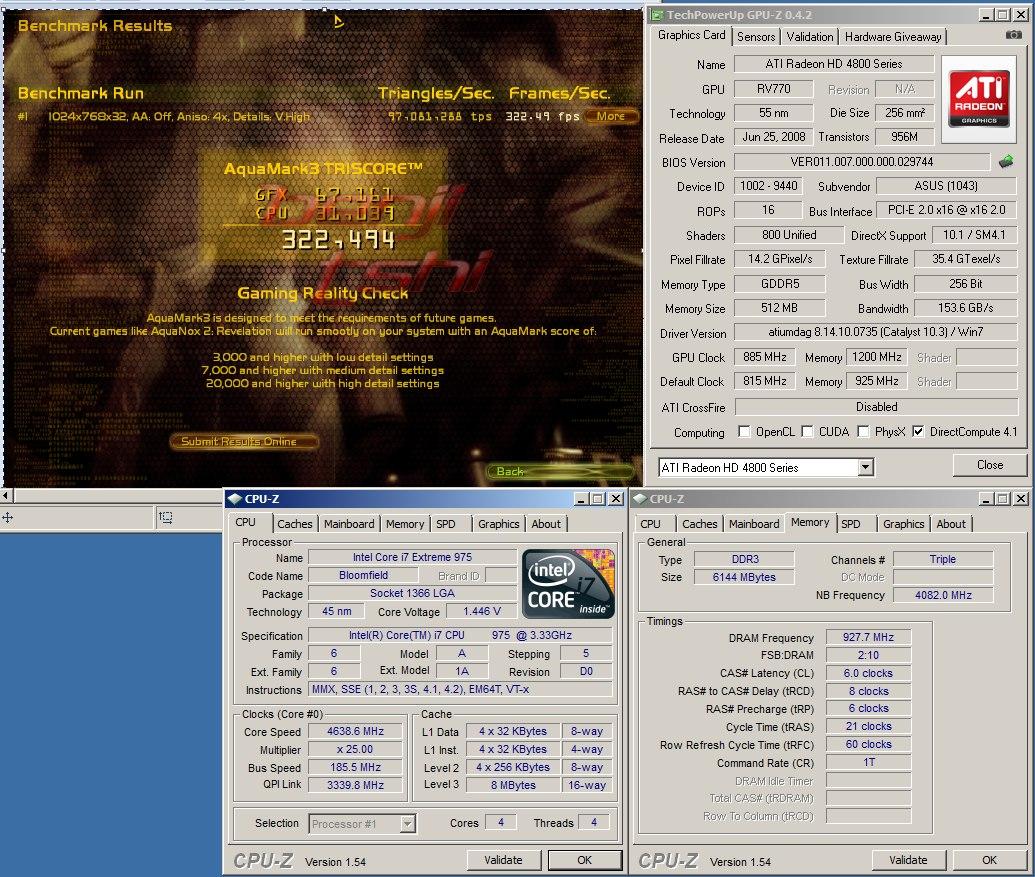1035x877 pixels.
Task: Click the left CPU-Z title bar icon
Action: pyautogui.click(x=234, y=499)
